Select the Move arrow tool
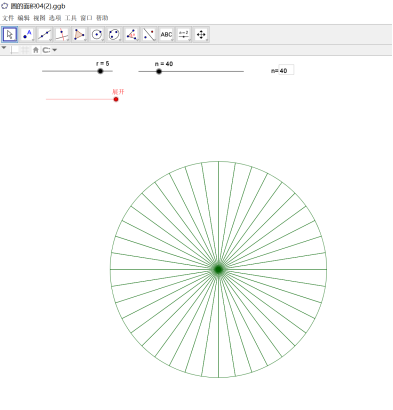The height and width of the screenshot is (410, 393). point(10,34)
